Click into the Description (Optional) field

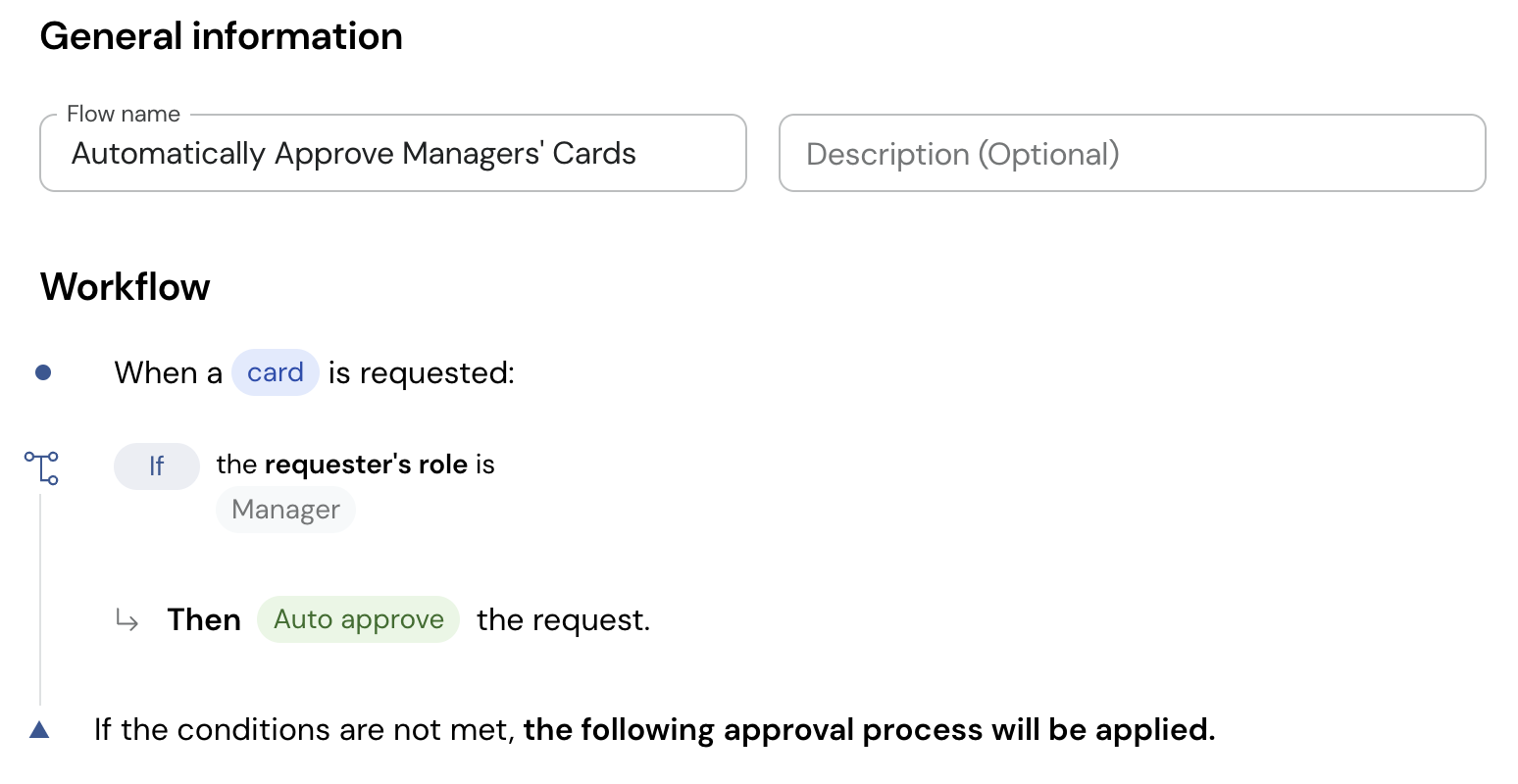(1133, 154)
